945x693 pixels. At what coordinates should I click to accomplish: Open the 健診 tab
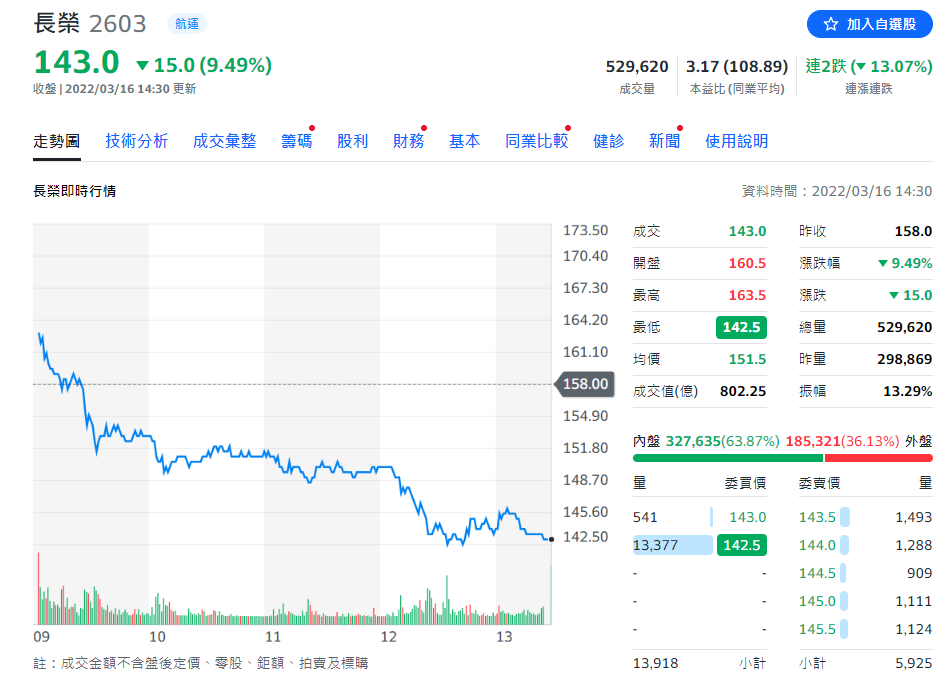[x=608, y=141]
